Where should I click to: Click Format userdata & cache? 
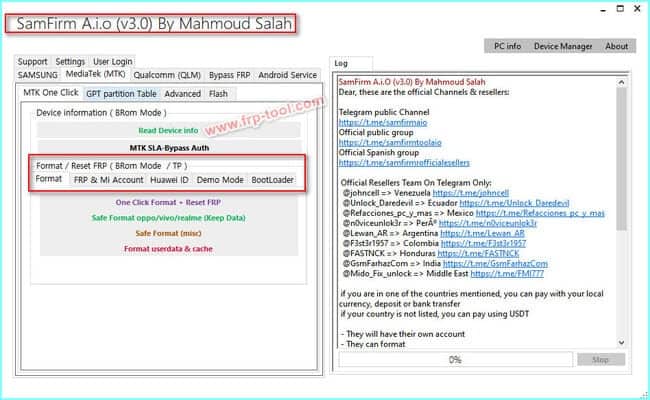[168, 249]
